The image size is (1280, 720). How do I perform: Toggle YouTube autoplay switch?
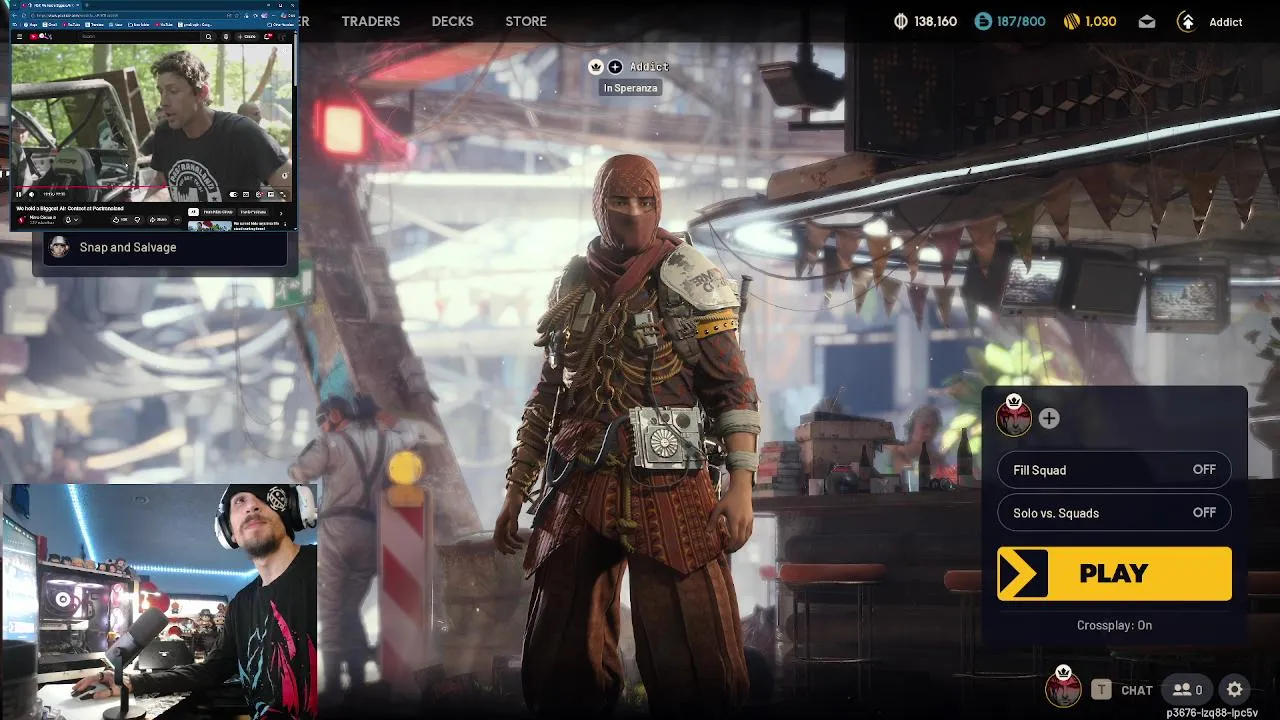click(x=234, y=194)
